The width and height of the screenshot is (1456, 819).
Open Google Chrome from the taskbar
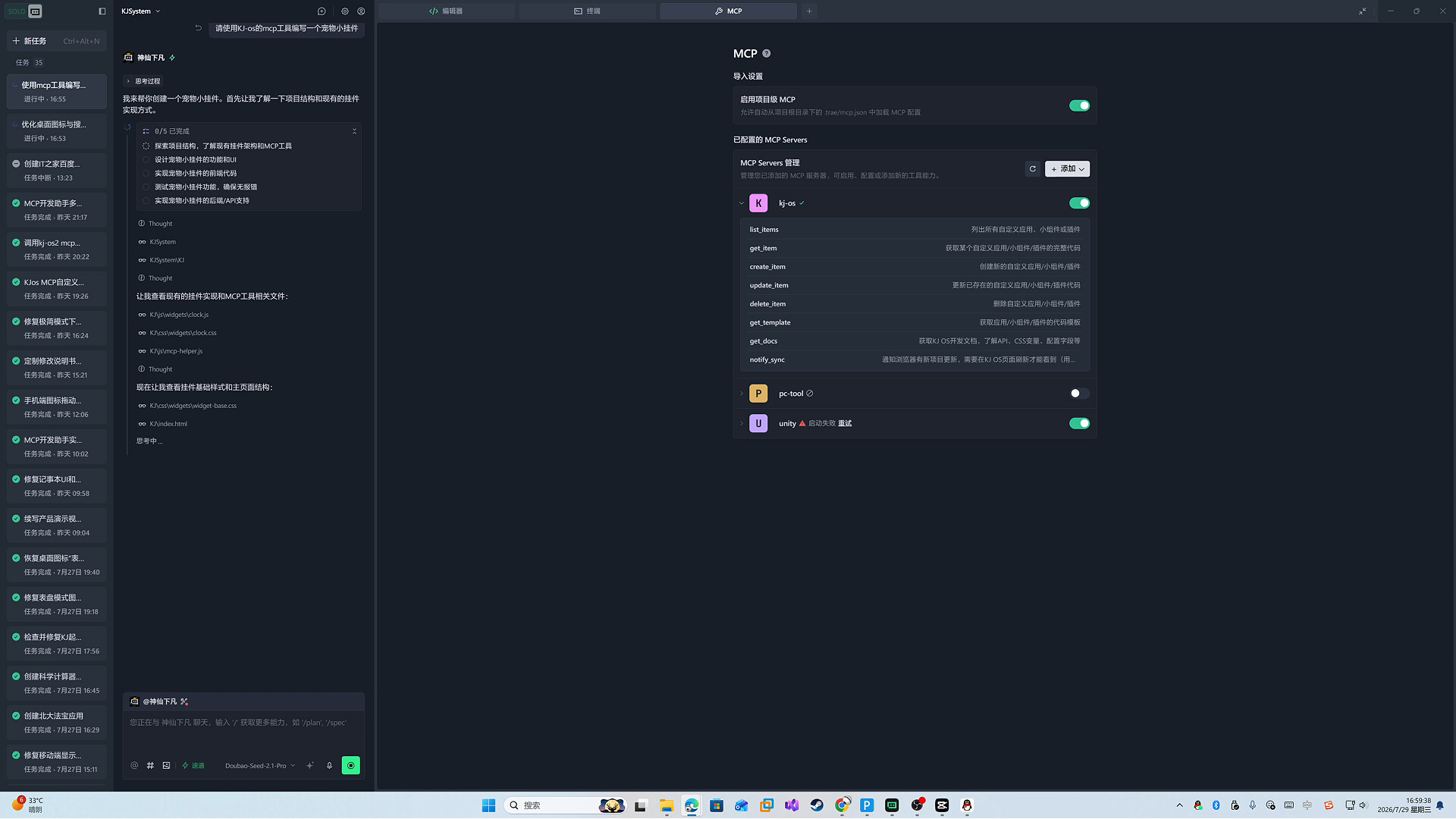(842, 805)
